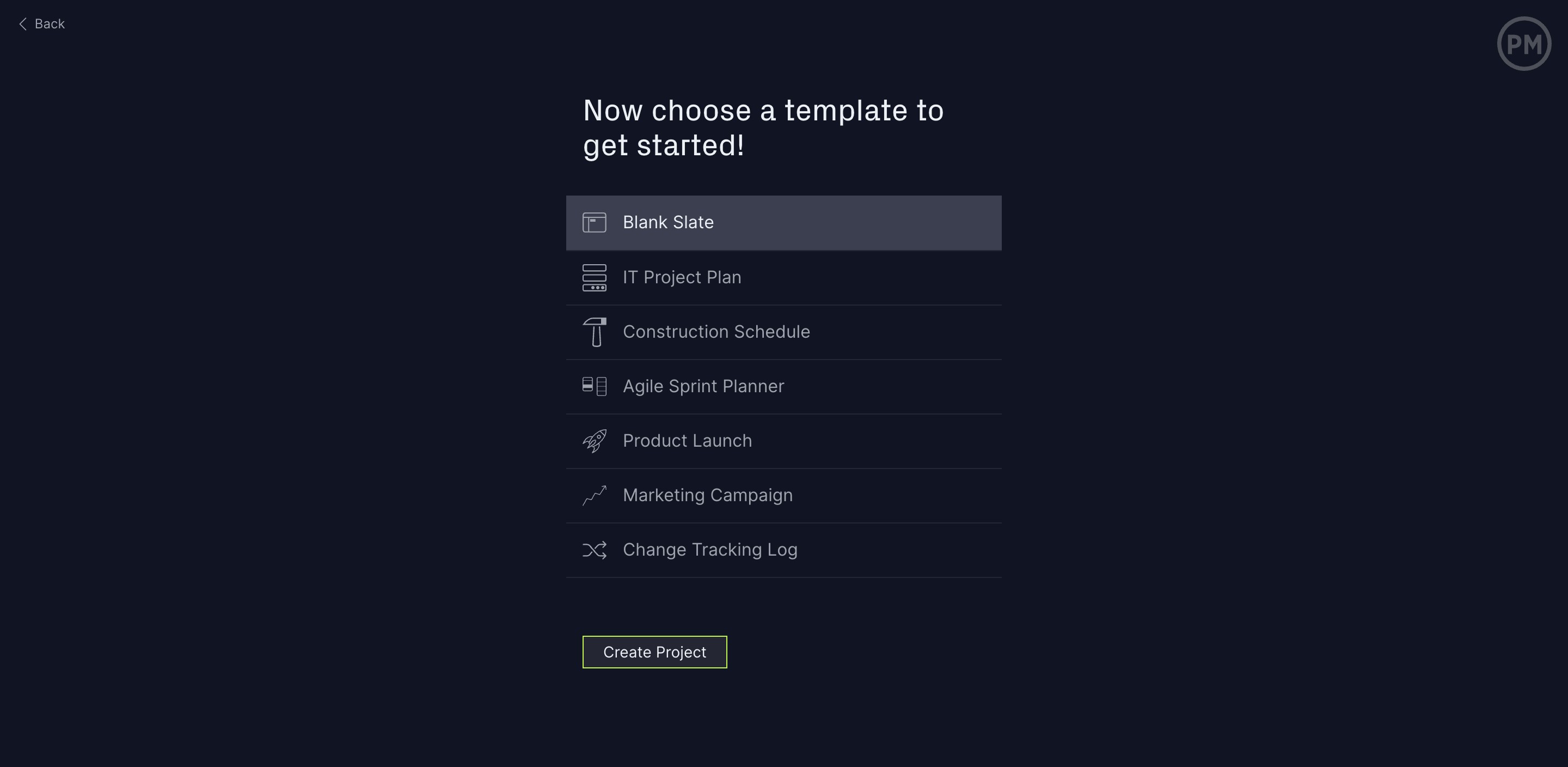Click the Agile Sprint Planner board icon
This screenshot has height=767, width=1568.
point(594,386)
